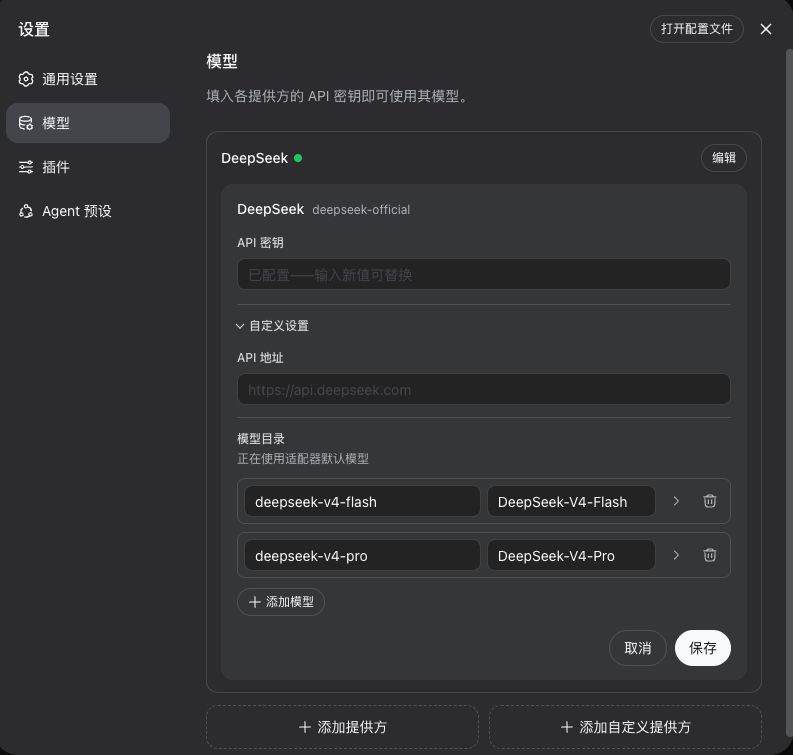Open the 通用设置 section
Viewport: 793px width, 755px height.
[88, 79]
